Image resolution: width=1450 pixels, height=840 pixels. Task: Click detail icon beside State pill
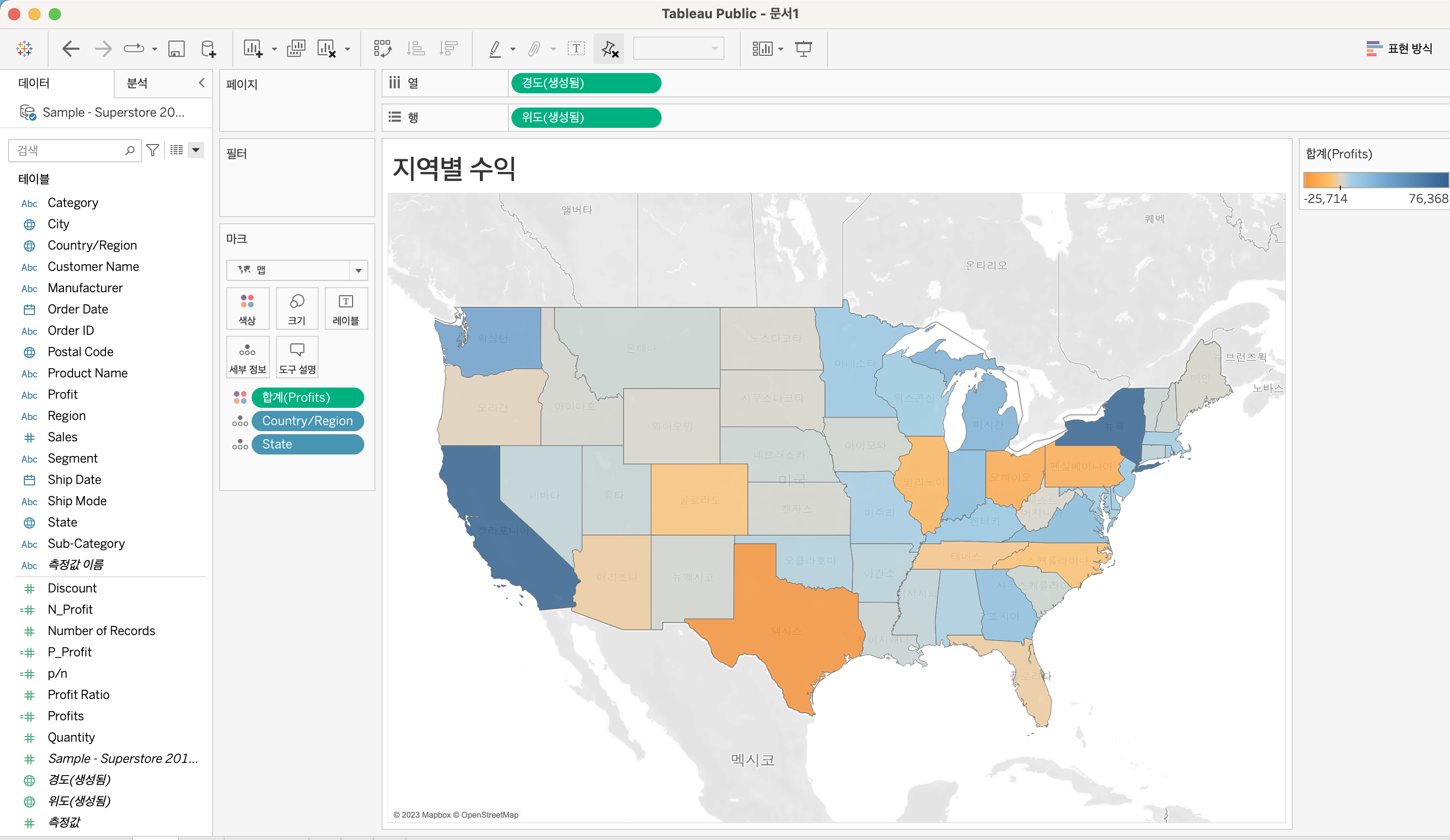(240, 445)
